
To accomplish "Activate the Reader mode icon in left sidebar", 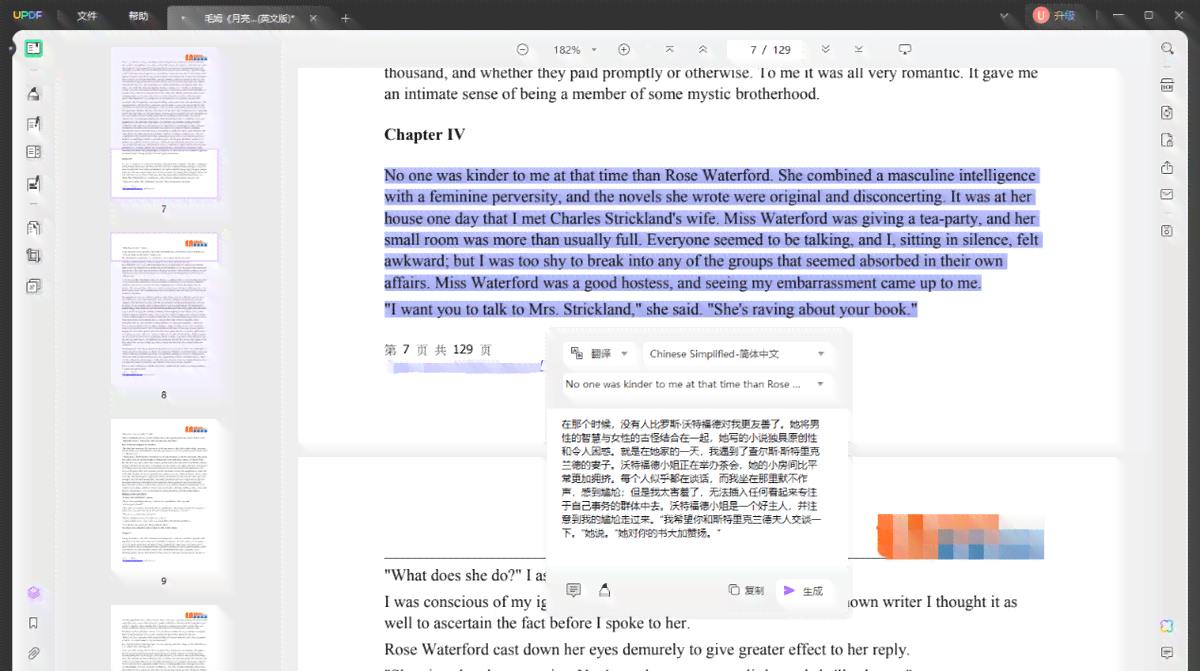I will (x=33, y=48).
